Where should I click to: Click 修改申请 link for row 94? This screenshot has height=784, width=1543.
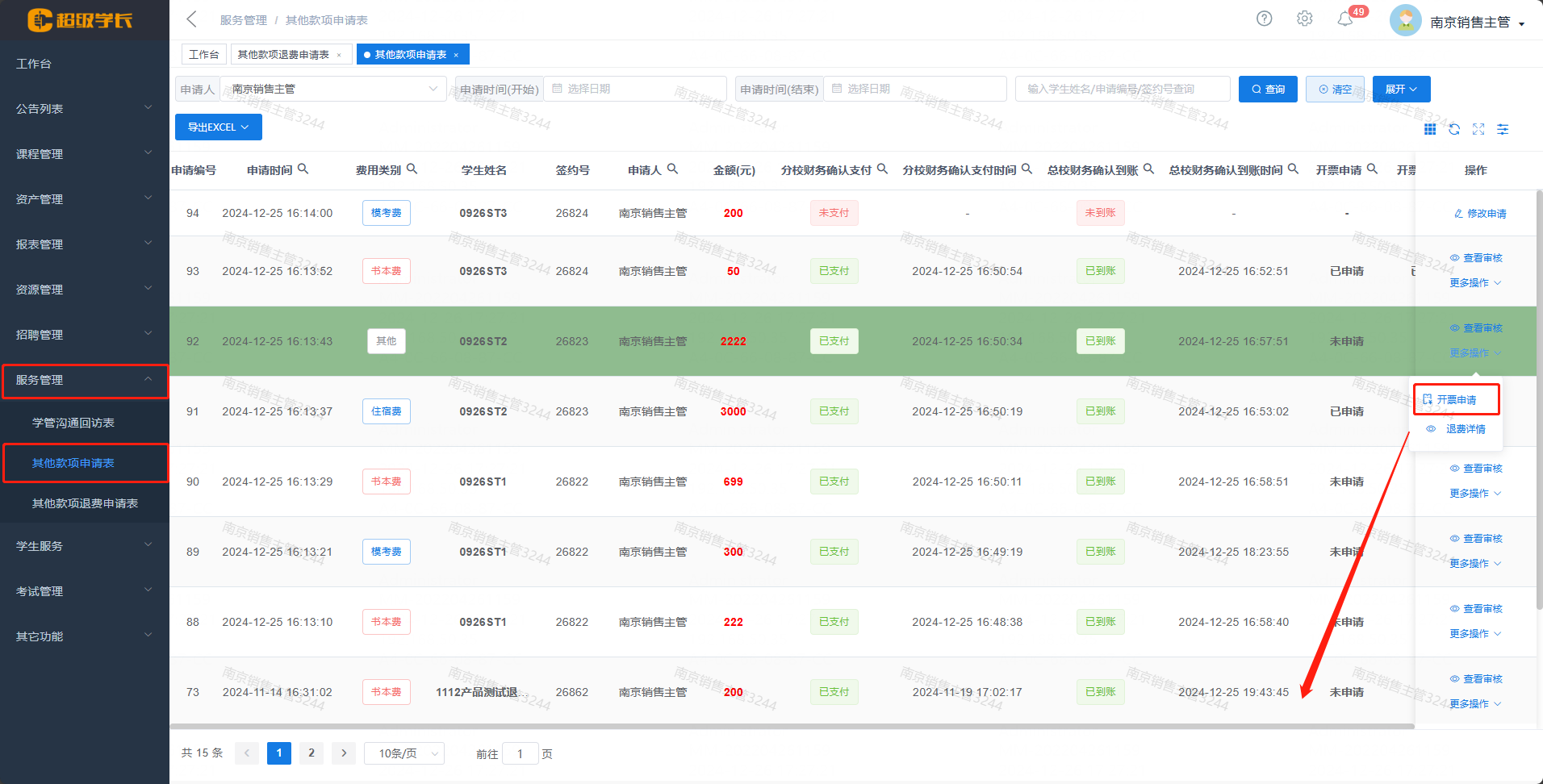(x=1480, y=214)
